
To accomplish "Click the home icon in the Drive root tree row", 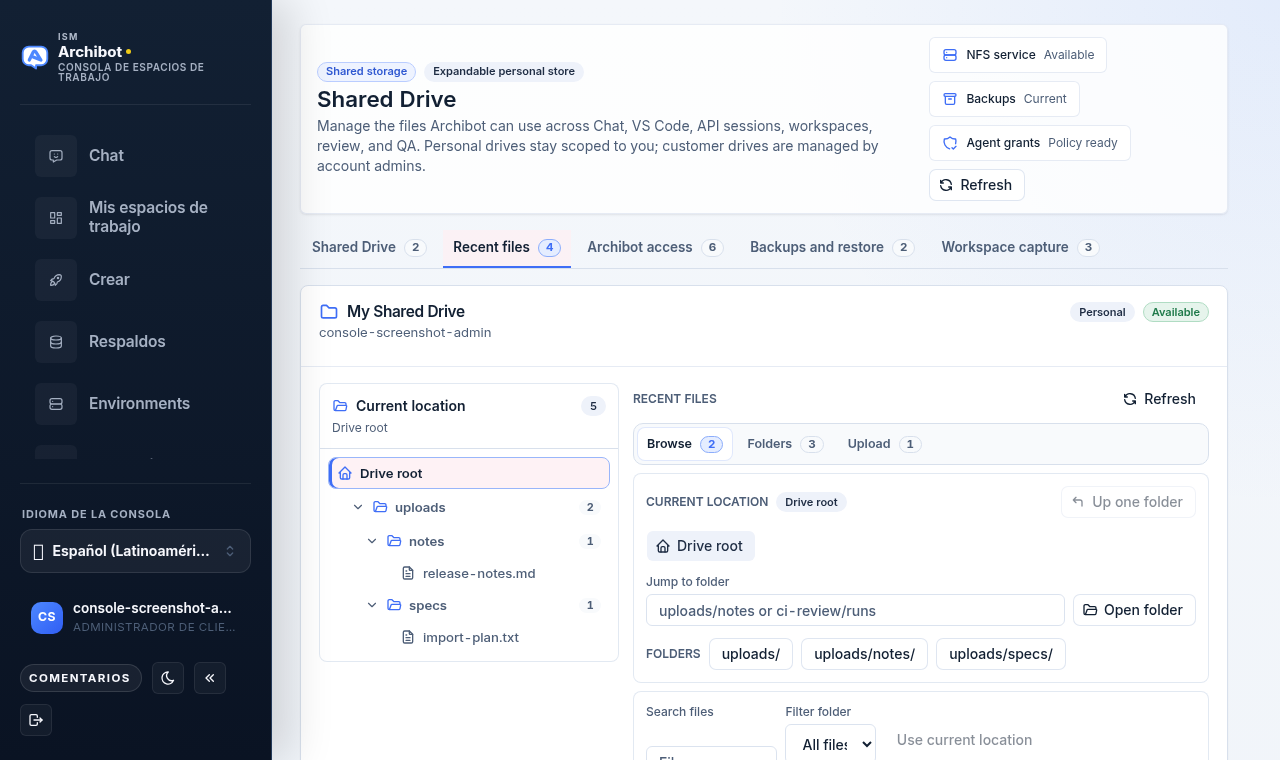I will 345,474.
